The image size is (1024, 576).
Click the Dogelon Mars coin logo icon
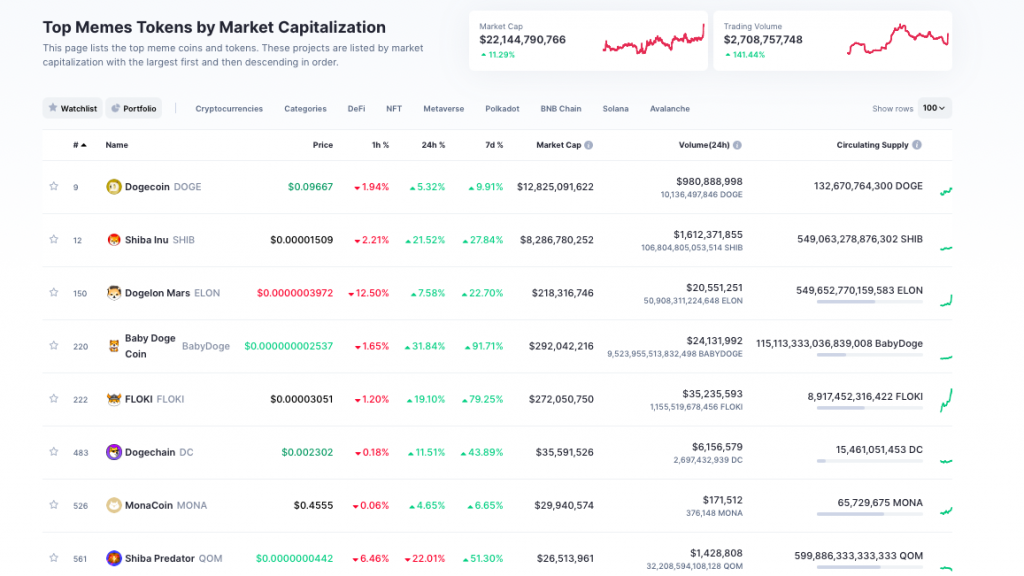114,293
